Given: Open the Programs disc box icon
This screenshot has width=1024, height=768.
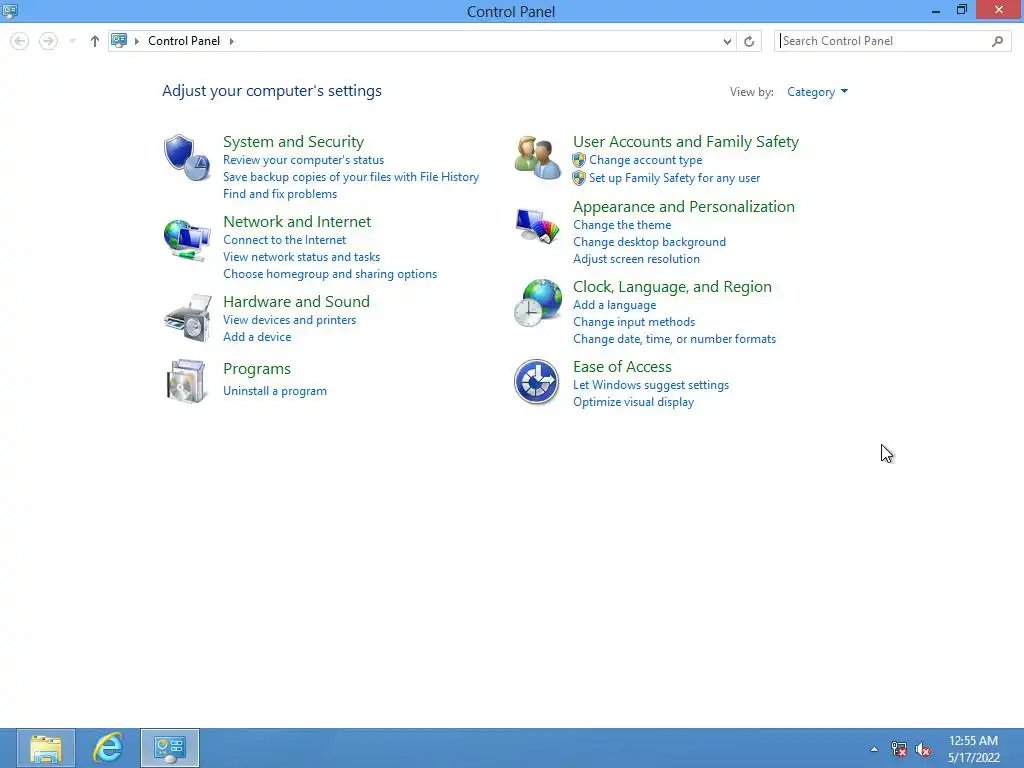Looking at the screenshot, I should (x=186, y=381).
